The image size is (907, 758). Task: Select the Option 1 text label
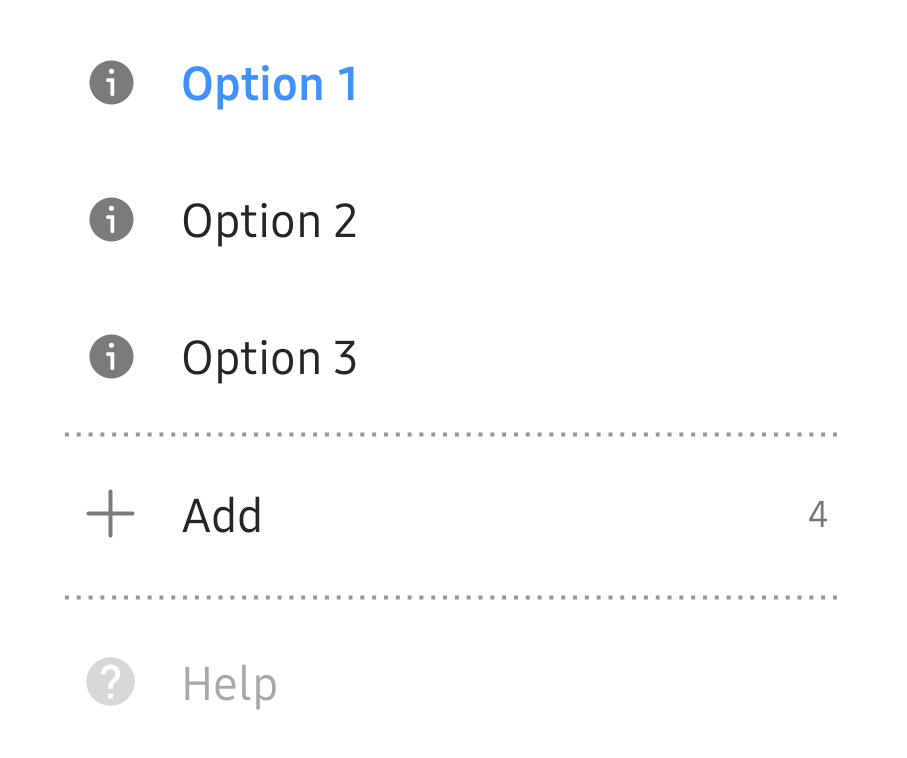click(x=269, y=85)
